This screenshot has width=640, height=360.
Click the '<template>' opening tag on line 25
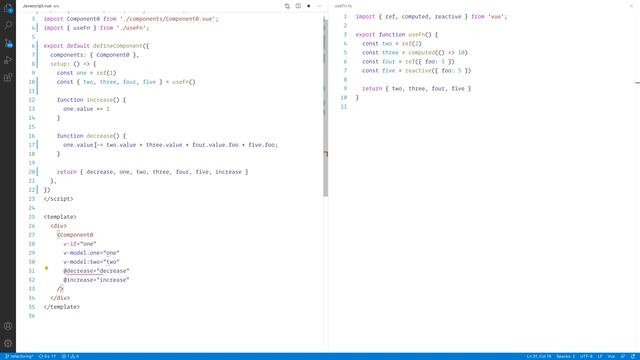click(60, 217)
